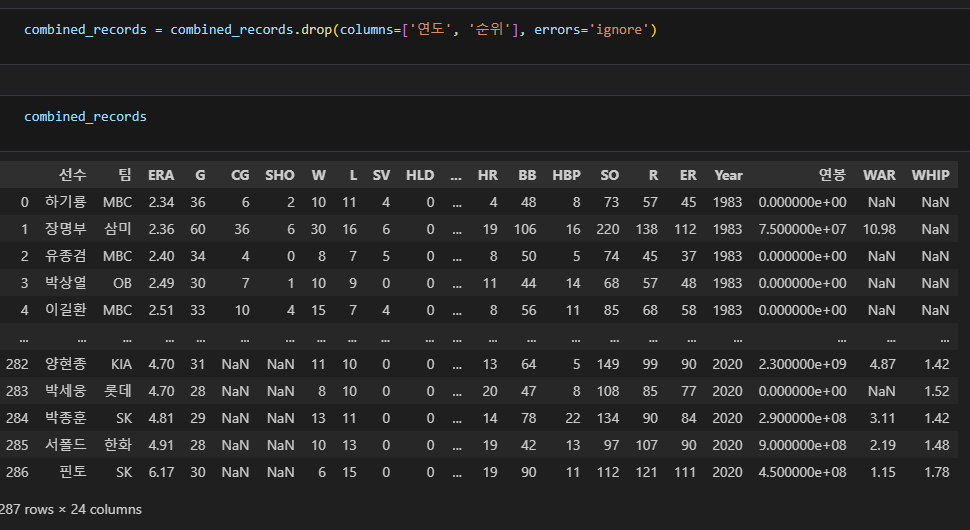Click salary value 4.500000e+08
This screenshot has width=970, height=530.
802,472
